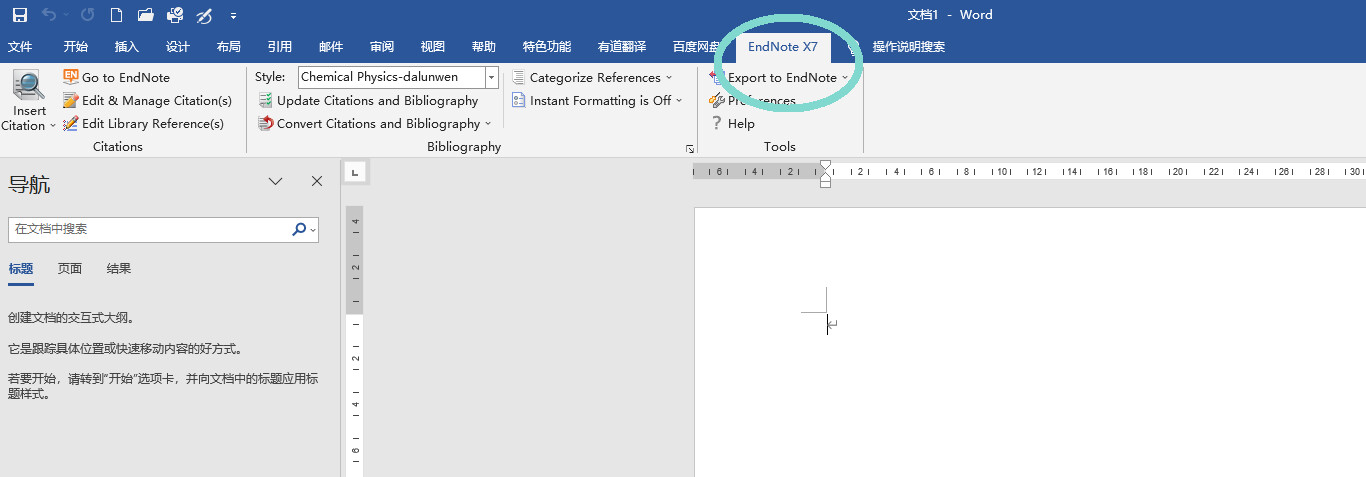Viewport: 1366px width, 477px height.
Task: Redo the last action
Action: tap(88, 15)
